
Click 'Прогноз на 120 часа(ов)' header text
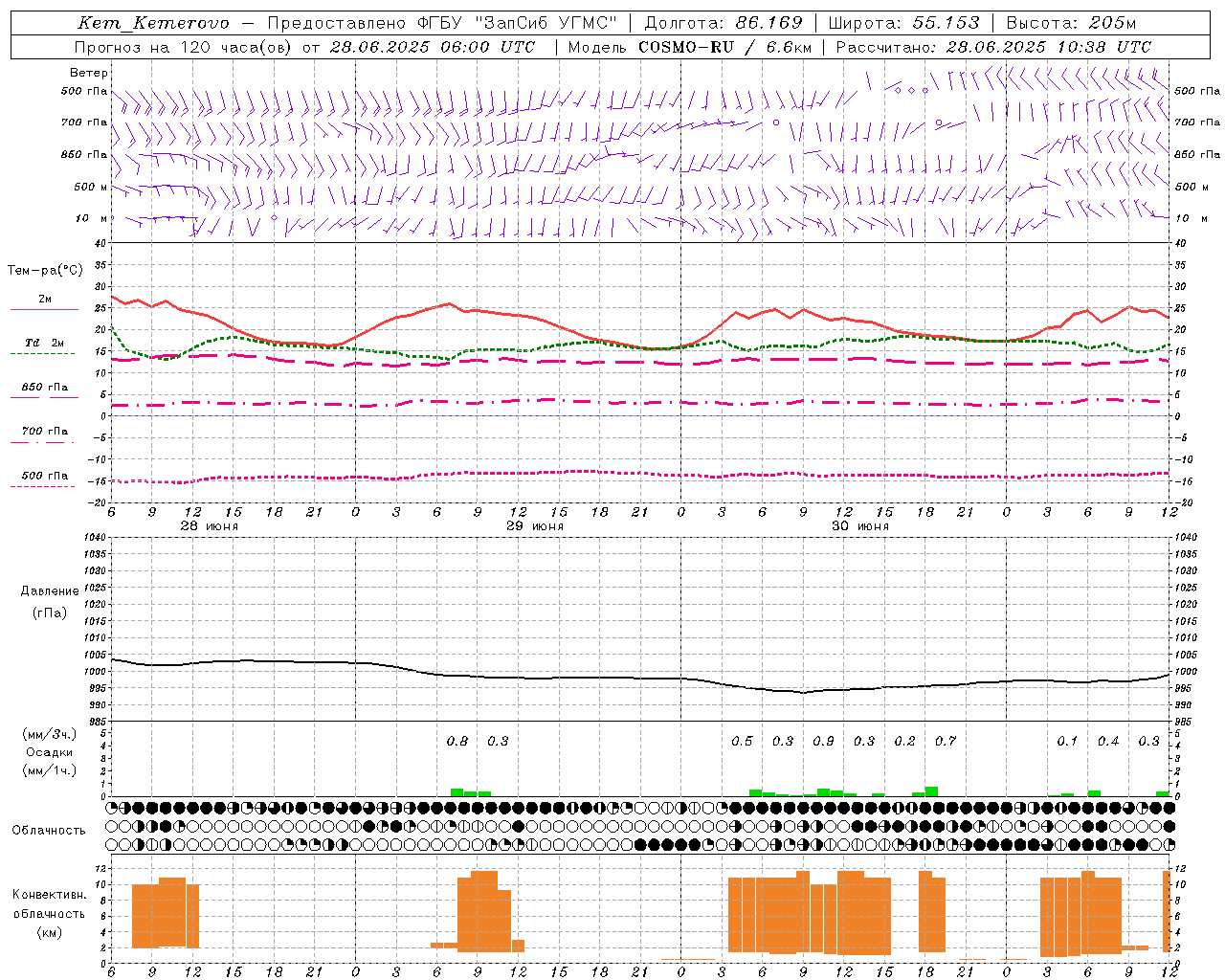tap(184, 47)
